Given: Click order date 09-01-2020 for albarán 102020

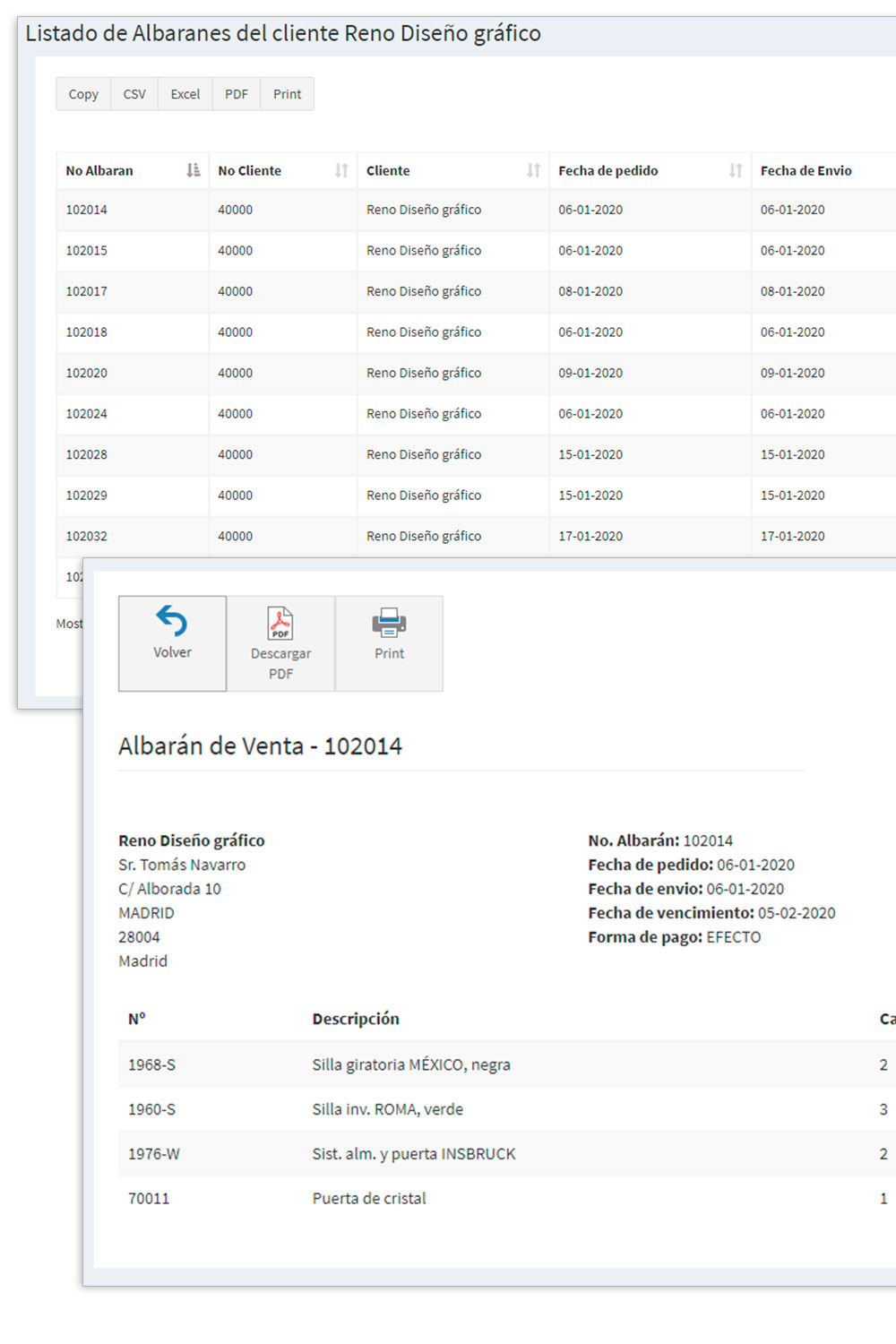Looking at the screenshot, I should [590, 373].
